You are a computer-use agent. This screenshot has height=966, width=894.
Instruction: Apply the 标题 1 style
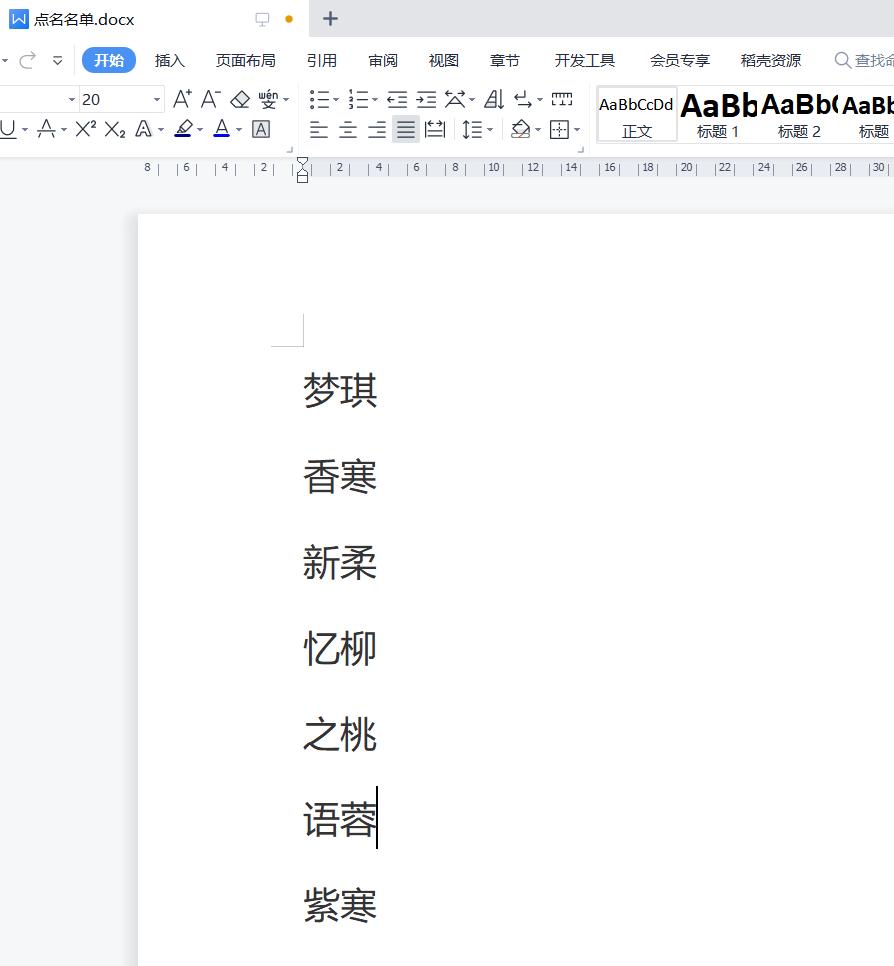(718, 114)
